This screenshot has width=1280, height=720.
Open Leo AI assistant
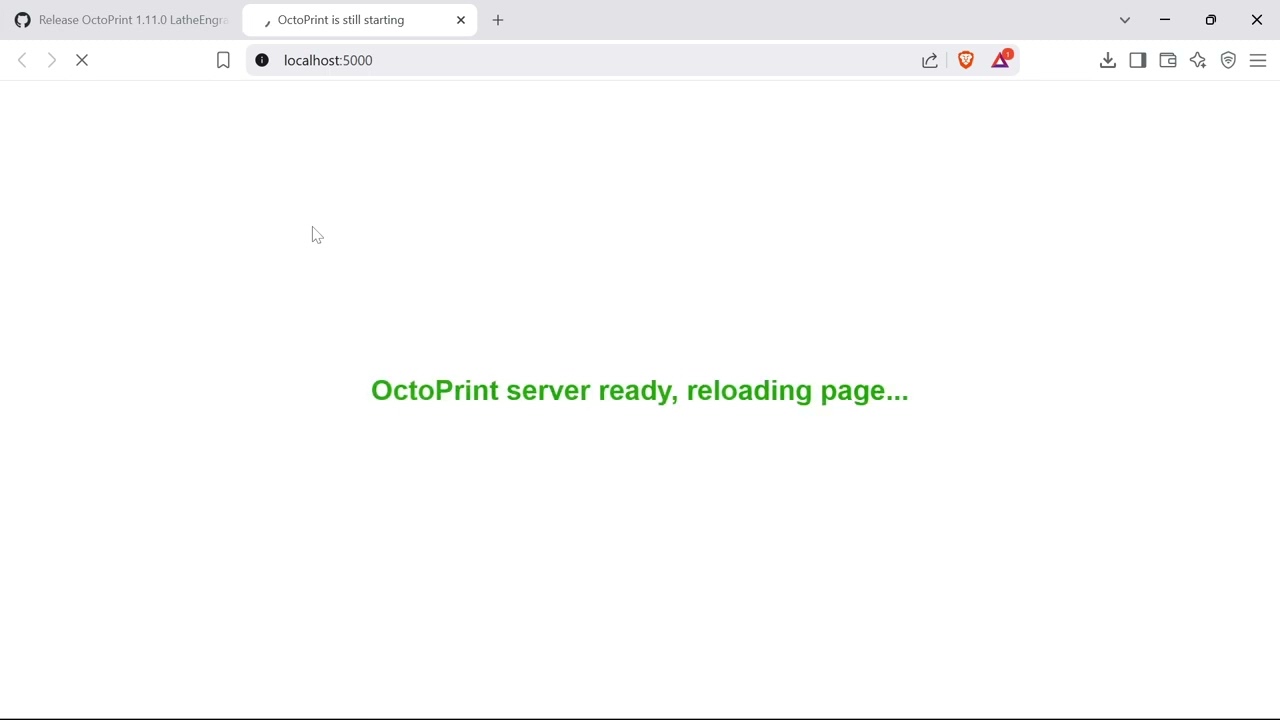(x=1198, y=60)
